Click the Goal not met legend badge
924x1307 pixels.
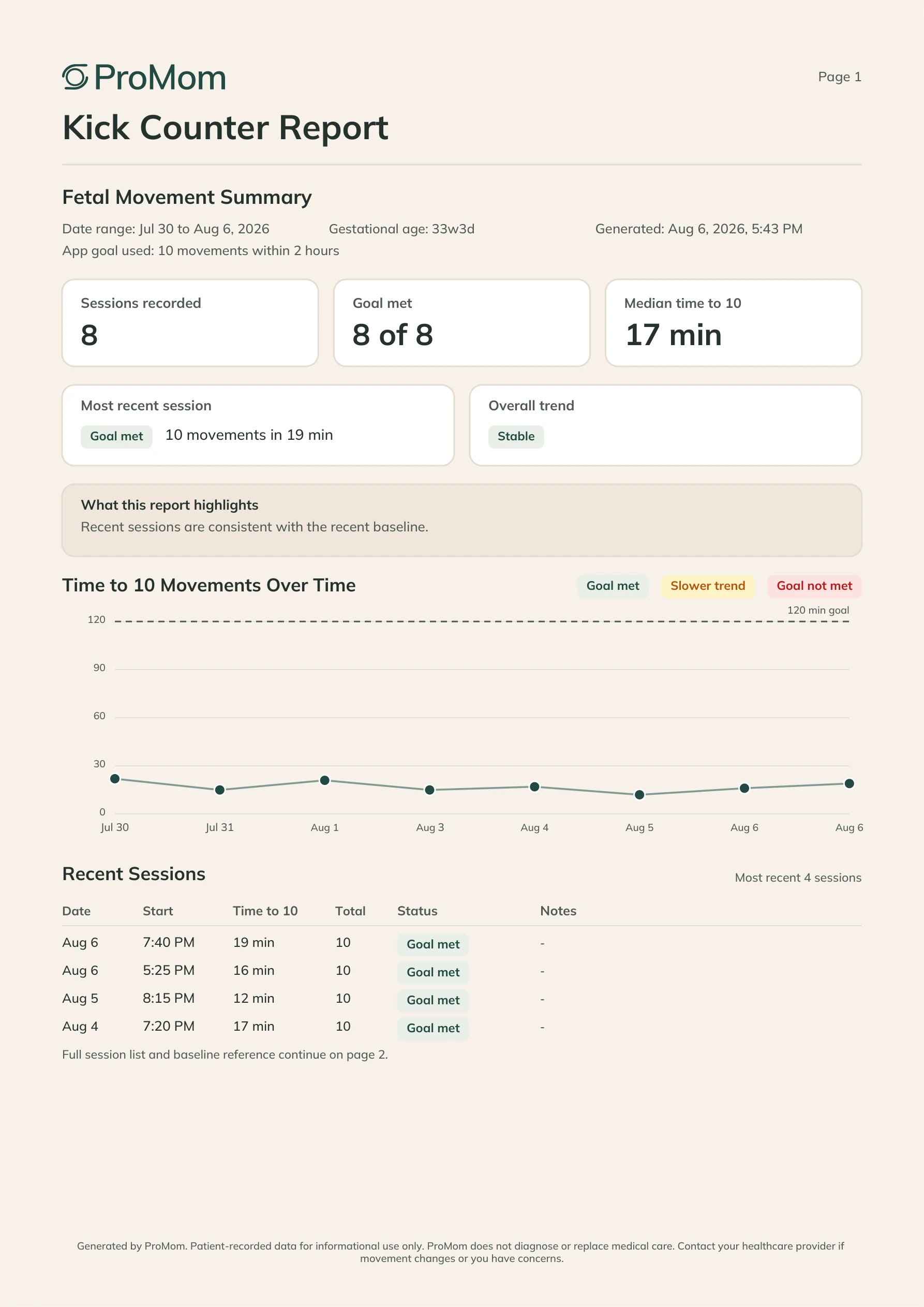coord(814,586)
